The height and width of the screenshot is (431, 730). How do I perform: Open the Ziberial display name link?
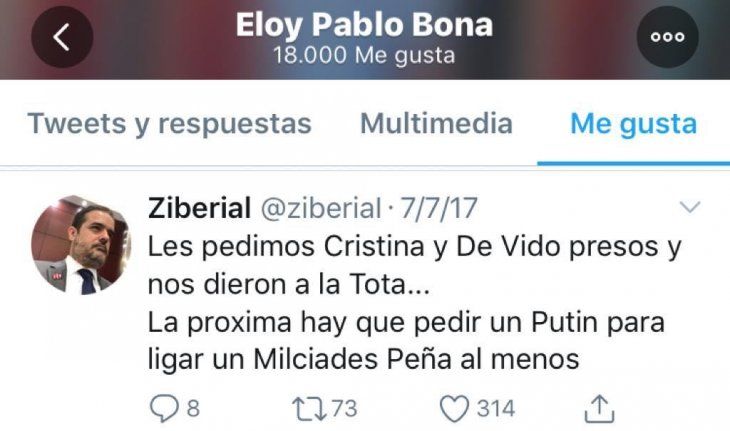click(x=199, y=208)
